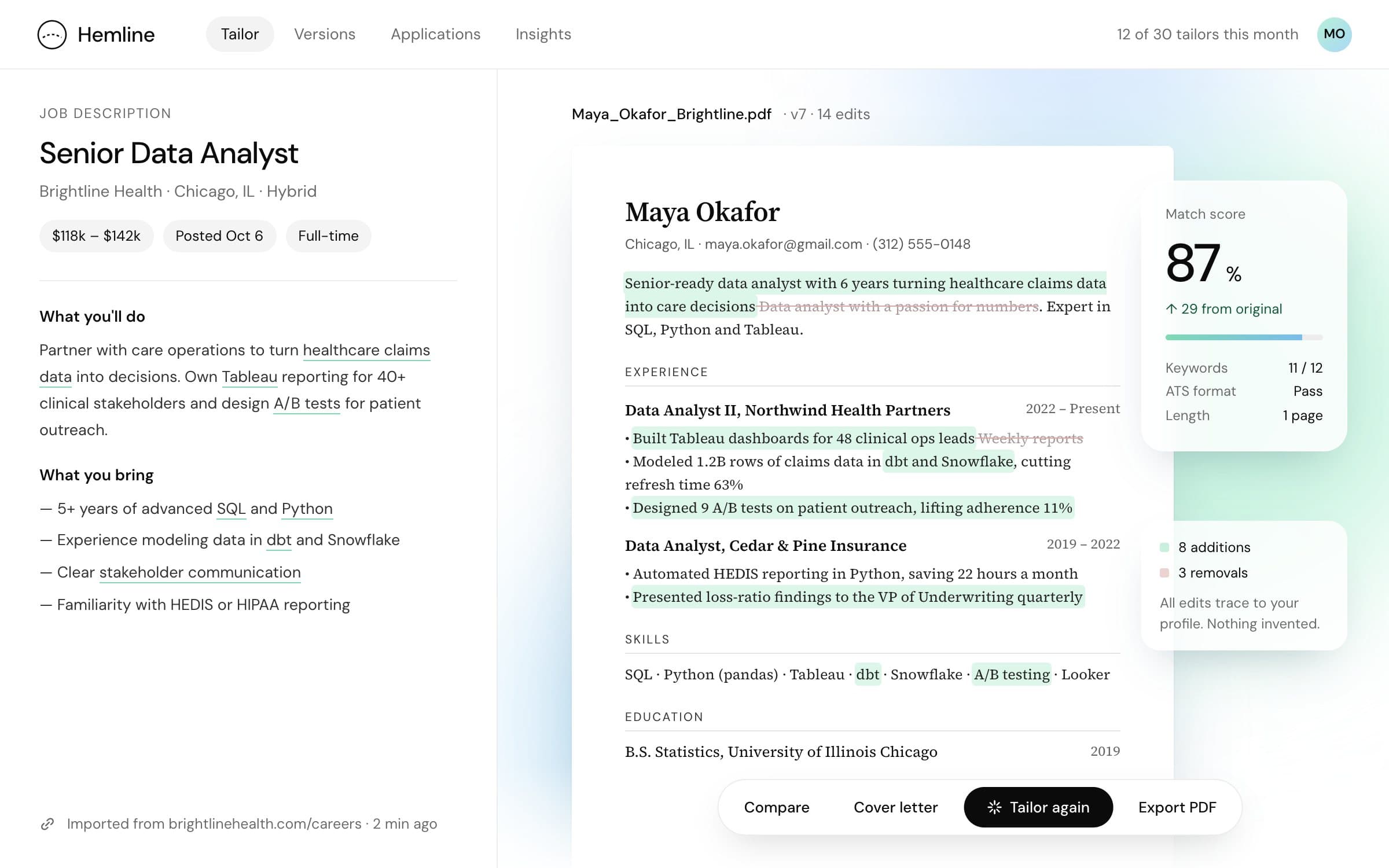This screenshot has height=868, width=1389.
Task: Click 'Data Analyst, Cedar & Pine Insurance' title
Action: pos(766,546)
